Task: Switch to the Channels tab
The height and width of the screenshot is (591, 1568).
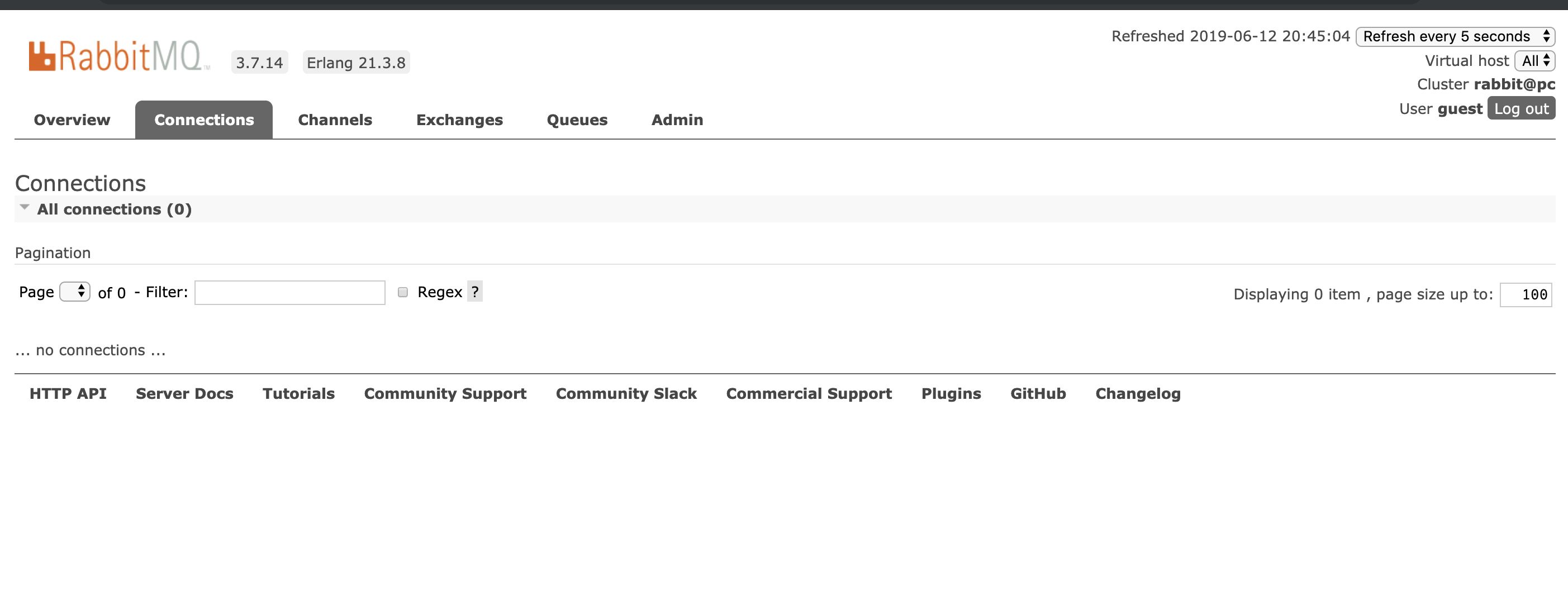Action: pos(335,120)
